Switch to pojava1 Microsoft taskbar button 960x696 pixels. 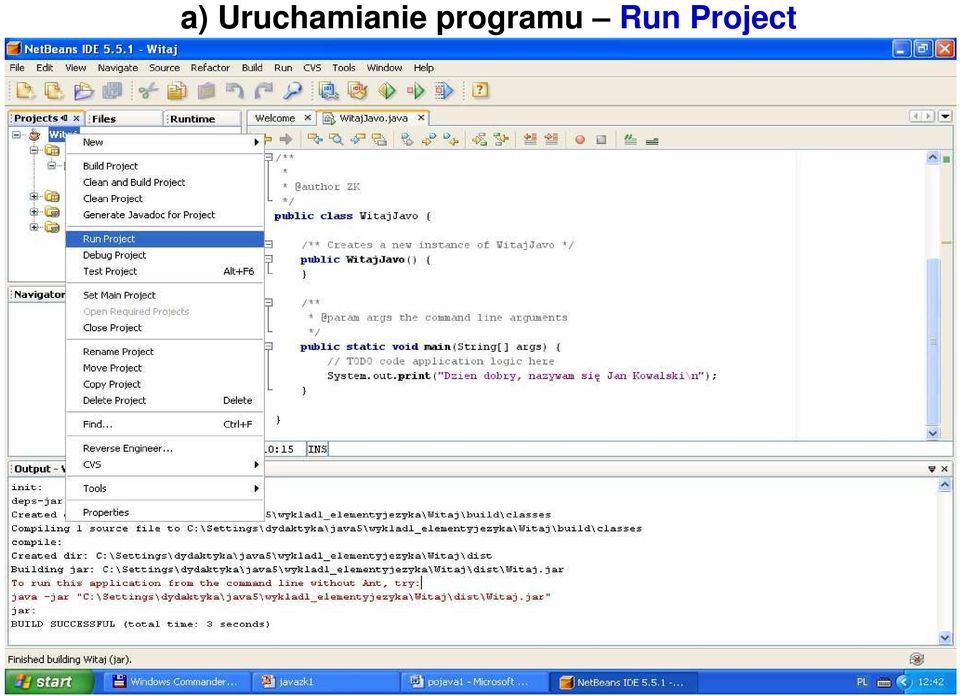coord(473,681)
